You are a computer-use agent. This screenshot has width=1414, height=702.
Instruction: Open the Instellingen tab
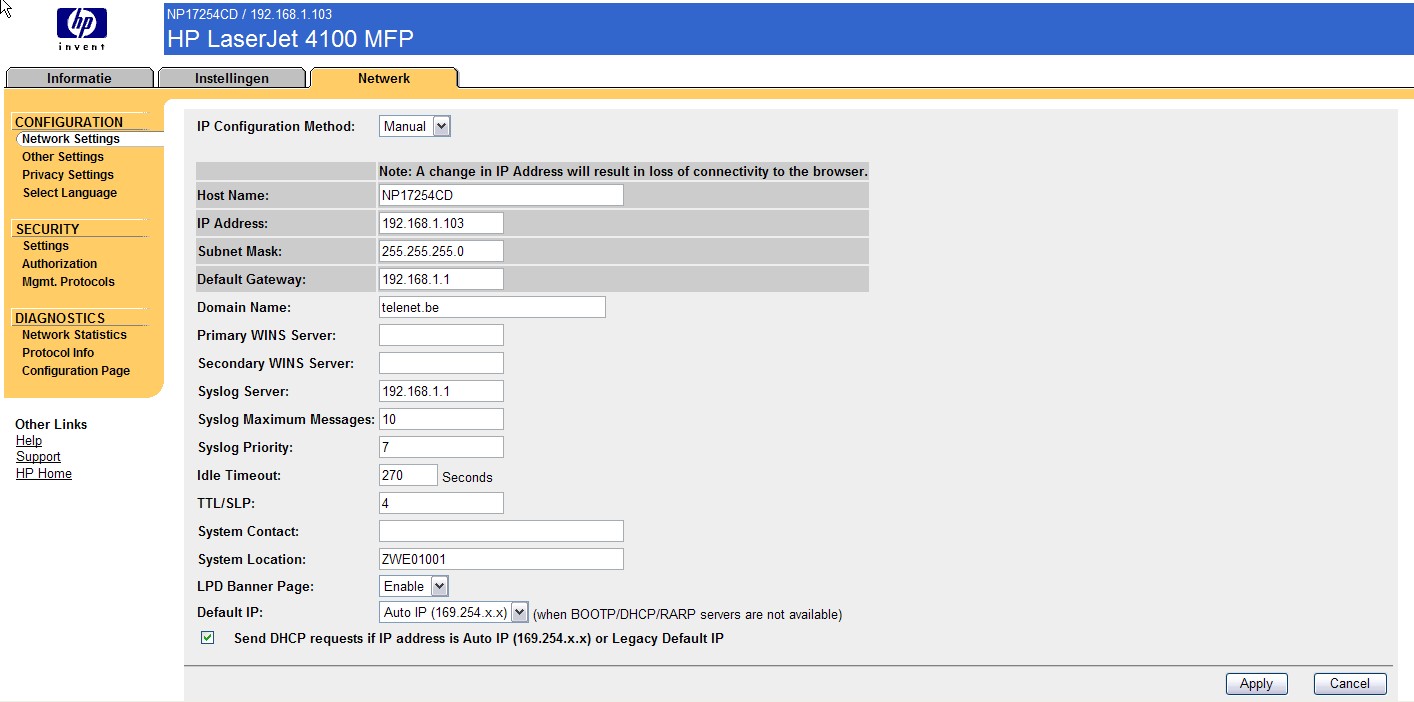(232, 78)
